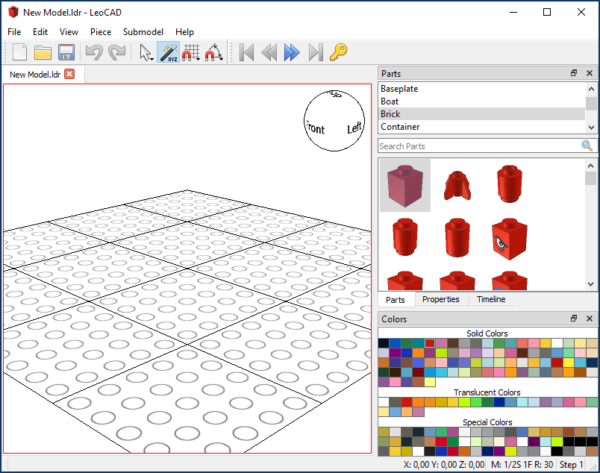600x473 pixels.
Task: Select the arrow Select tool
Action: coord(144,52)
